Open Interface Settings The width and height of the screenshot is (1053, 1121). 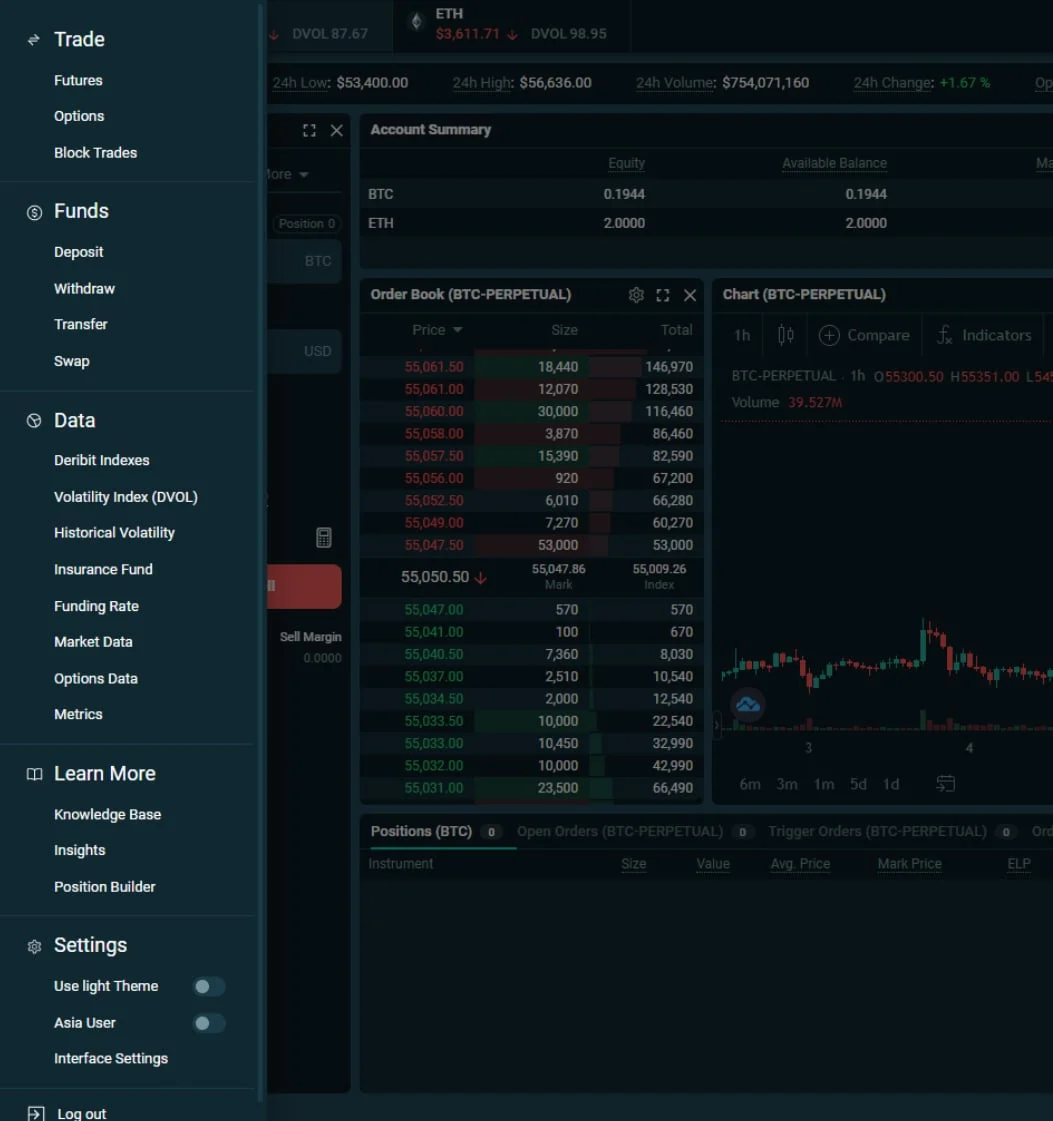pyautogui.click(x=111, y=1059)
